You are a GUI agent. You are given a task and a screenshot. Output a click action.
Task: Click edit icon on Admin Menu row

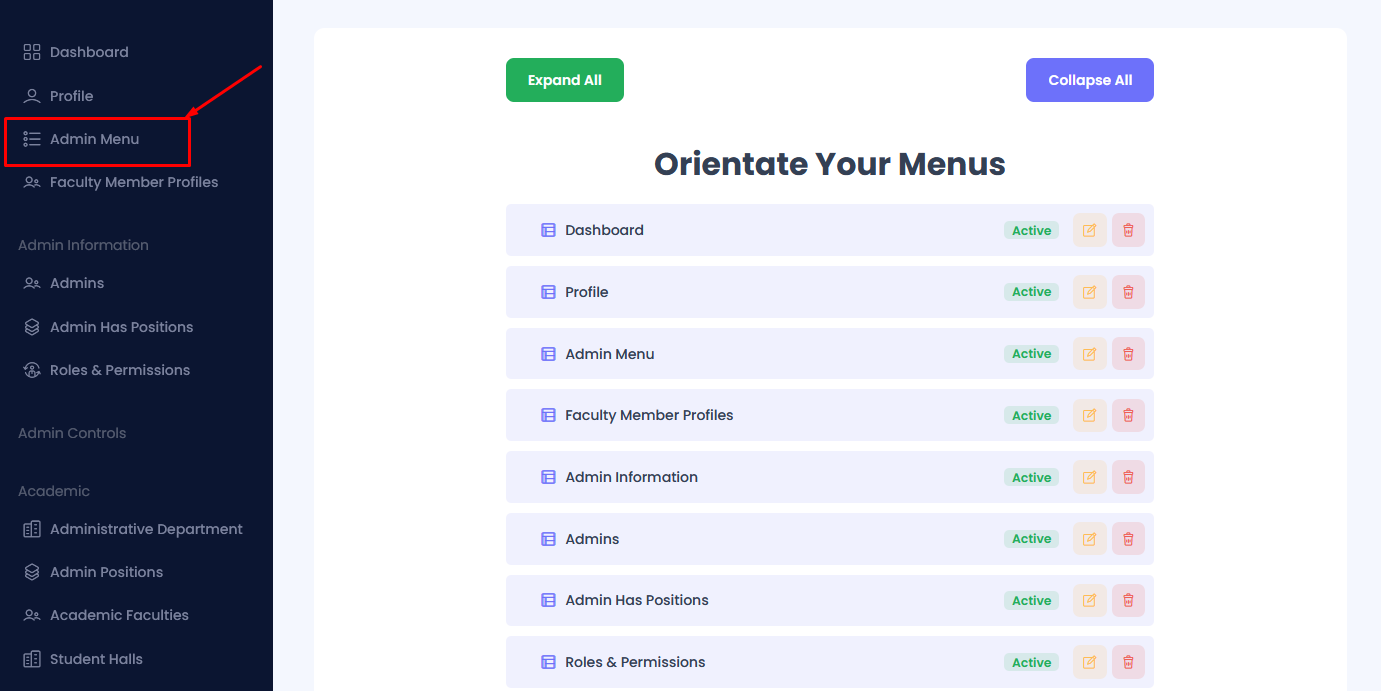[1089, 354]
